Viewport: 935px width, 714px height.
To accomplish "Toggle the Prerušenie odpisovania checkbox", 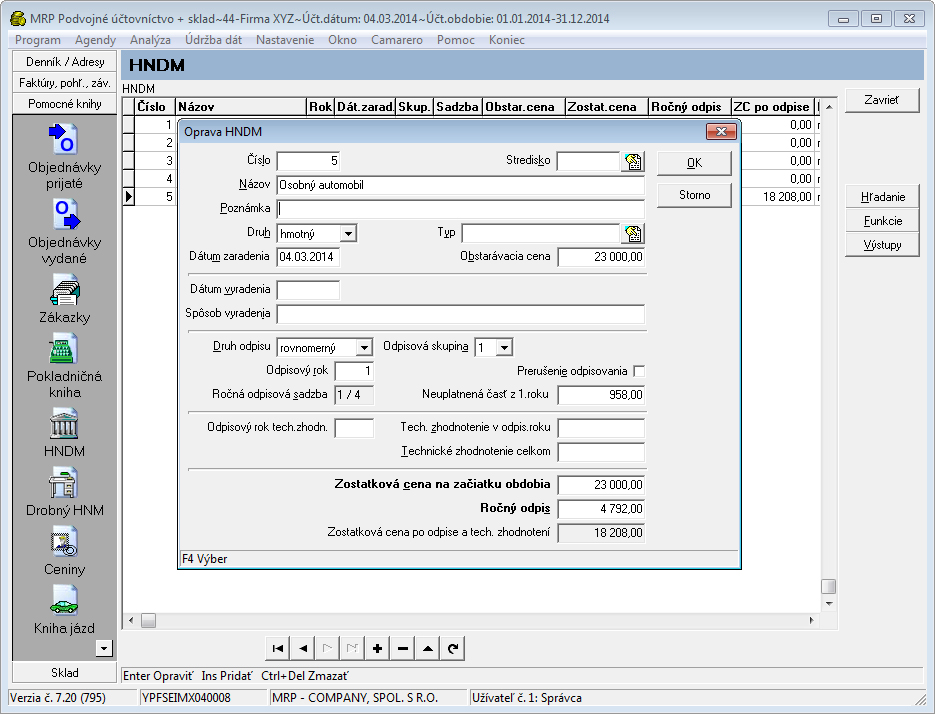I will pyautogui.click(x=639, y=371).
